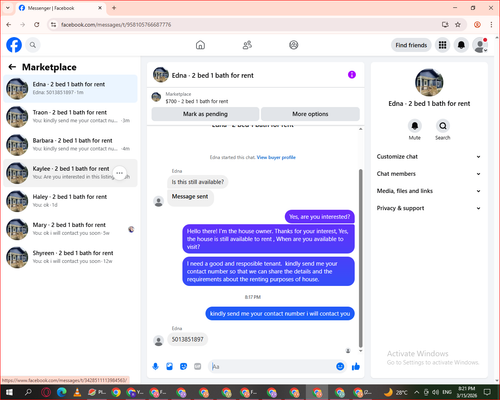Click Mark as pending button
500x400 pixels.
pyautogui.click(x=205, y=114)
